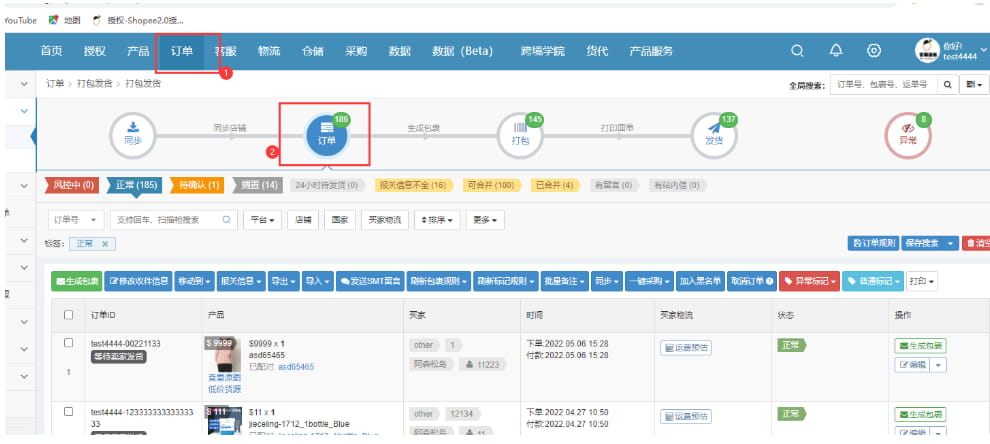Viewport: 990px width, 444px height.
Task: Open the arrow beside 保存搜索
Action: pos(949,244)
